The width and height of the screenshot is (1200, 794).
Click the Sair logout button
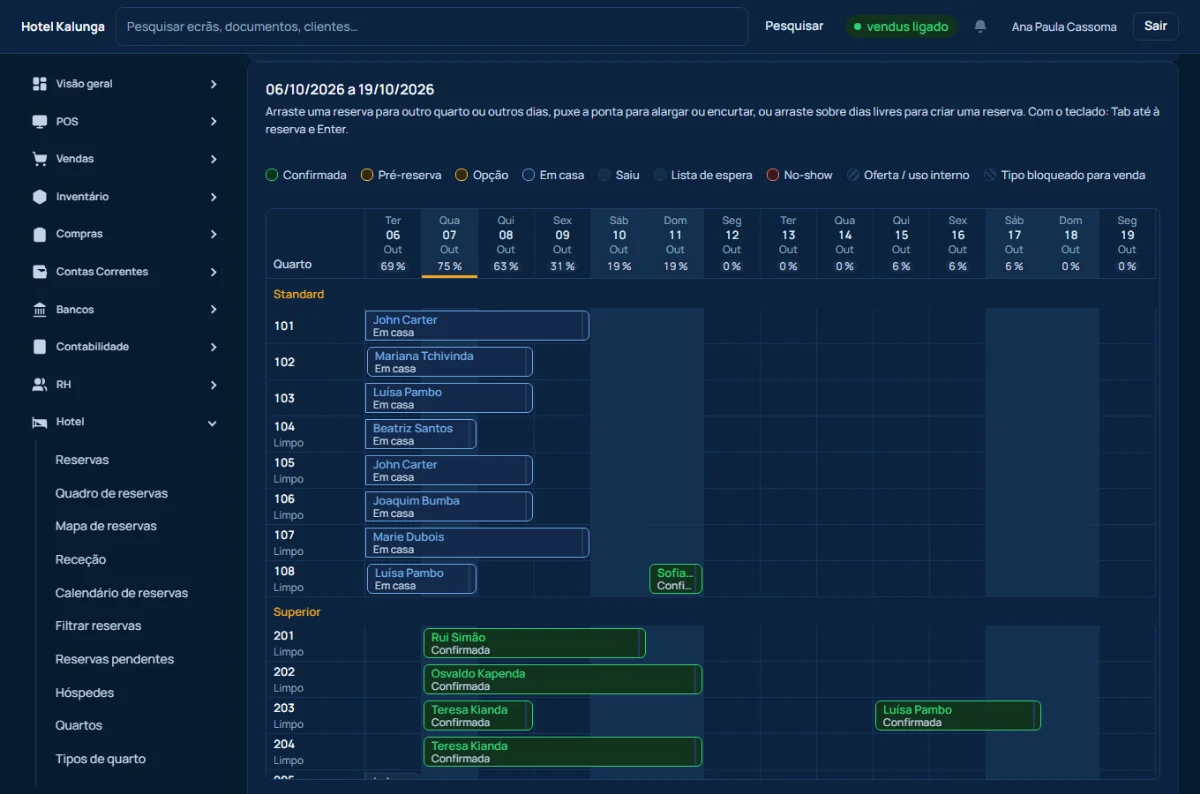(1156, 26)
